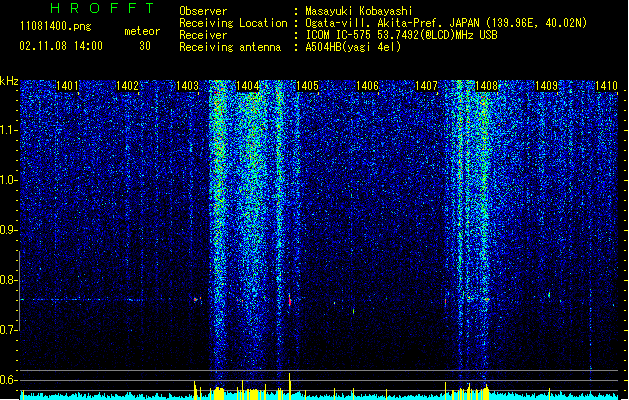This screenshot has height=400, width=629.
Task: Click the 1407 time marker
Action: click(x=426, y=86)
